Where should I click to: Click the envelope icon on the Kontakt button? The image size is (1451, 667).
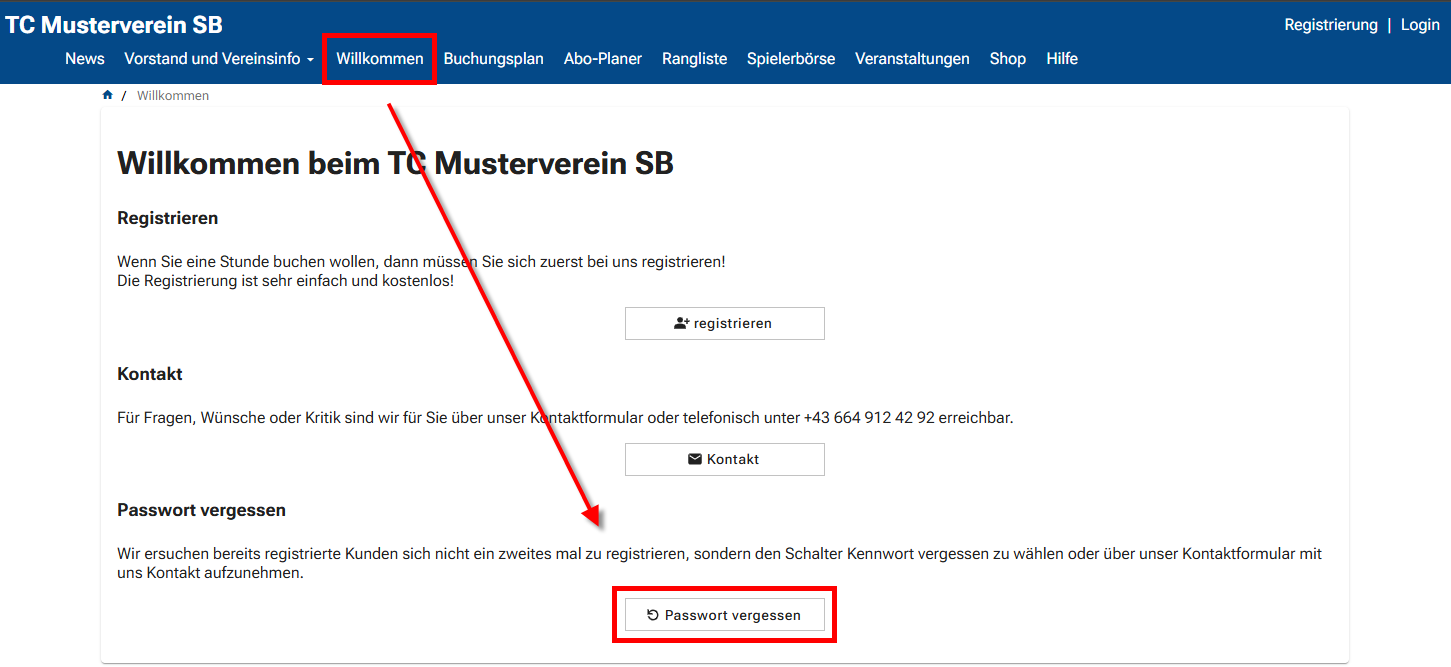click(695, 459)
